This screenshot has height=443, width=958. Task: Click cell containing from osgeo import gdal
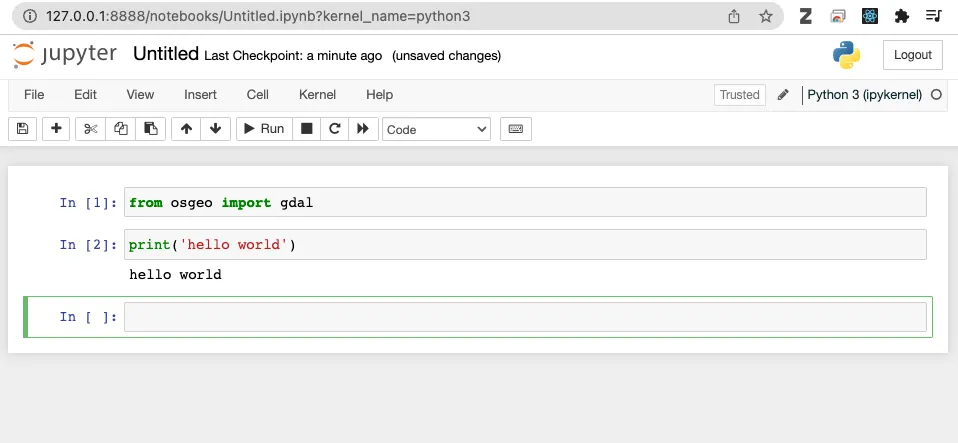(525, 202)
